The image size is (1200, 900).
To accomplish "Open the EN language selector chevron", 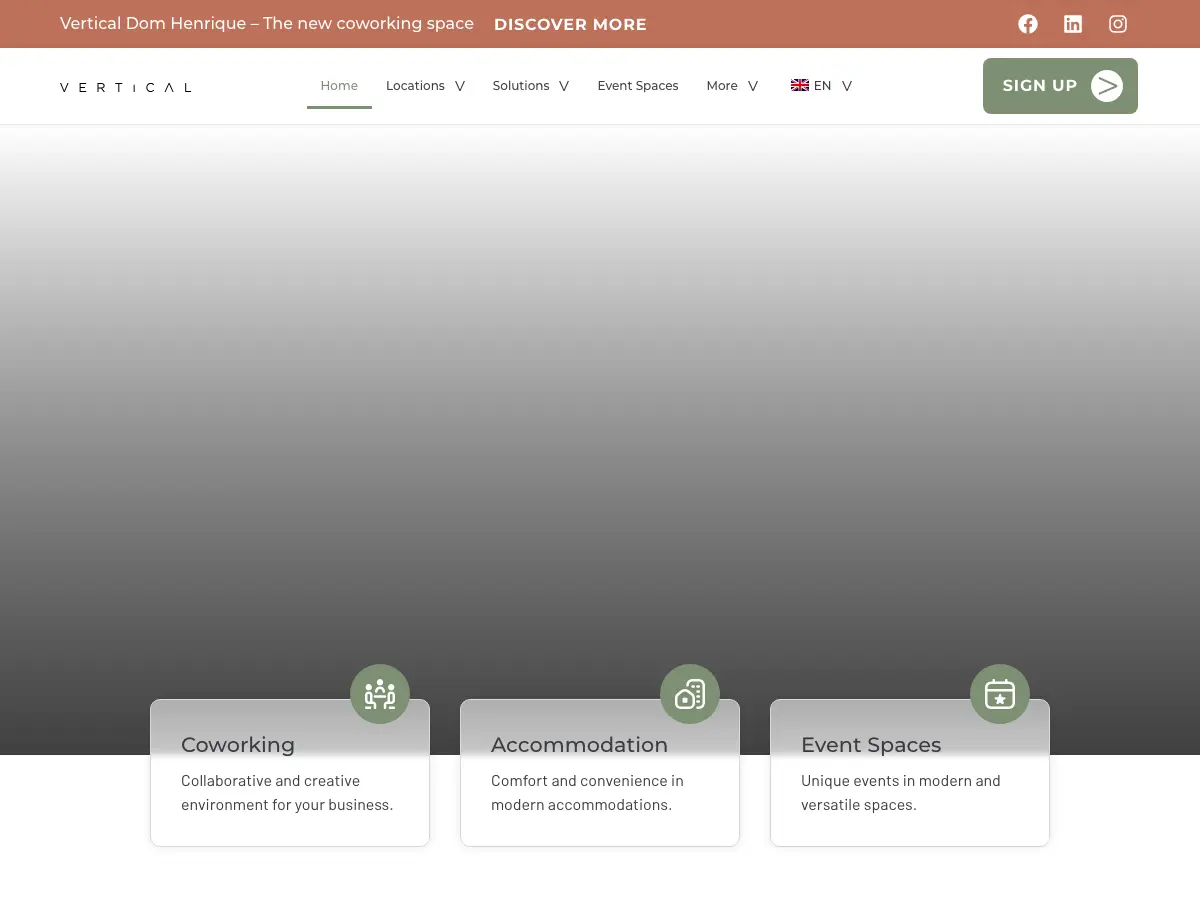I will pos(847,86).
